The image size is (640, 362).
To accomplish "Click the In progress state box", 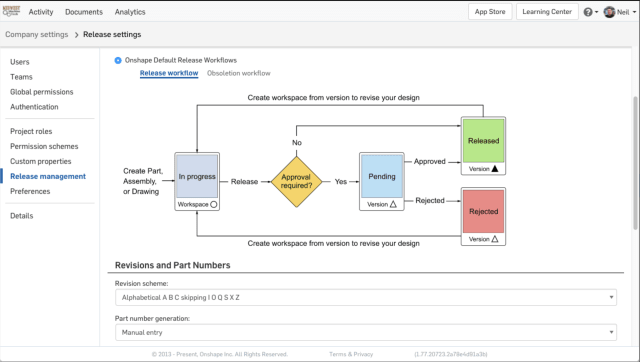I will (197, 176).
